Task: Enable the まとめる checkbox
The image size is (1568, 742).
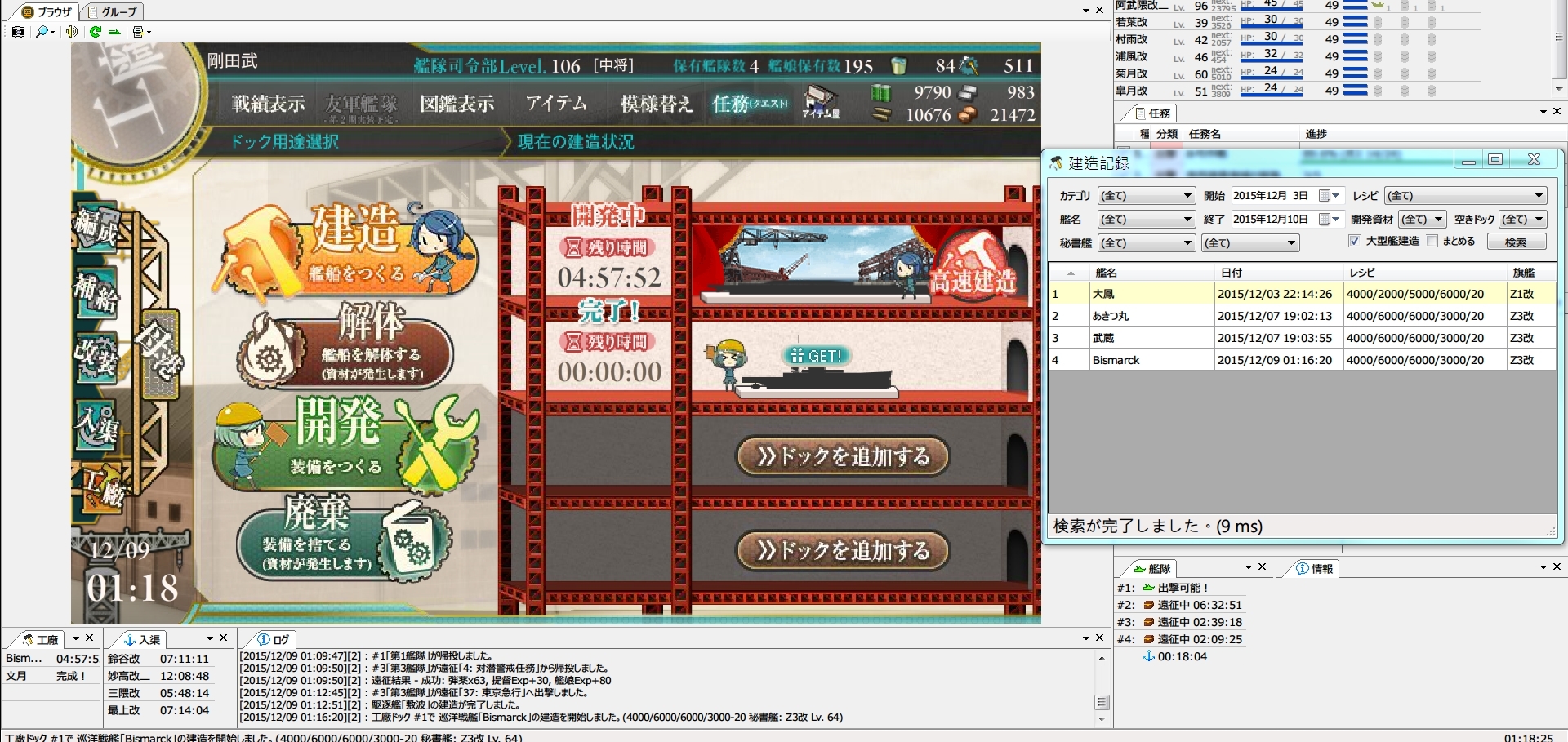Action: (1432, 242)
